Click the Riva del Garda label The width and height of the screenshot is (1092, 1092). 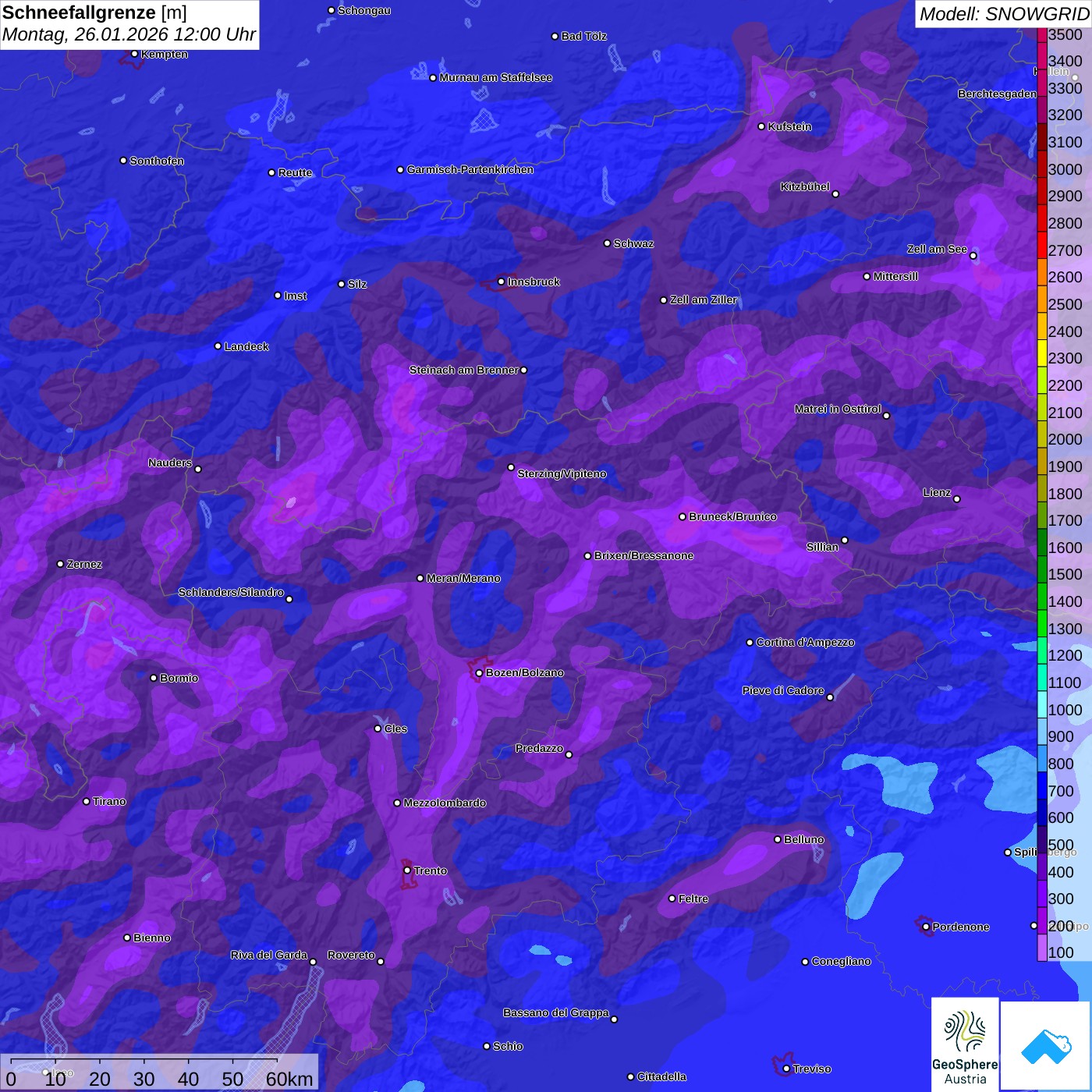point(269,955)
